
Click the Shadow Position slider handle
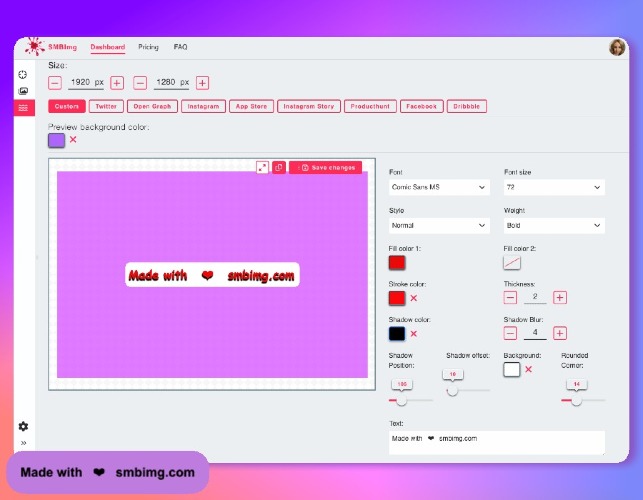(x=401, y=400)
